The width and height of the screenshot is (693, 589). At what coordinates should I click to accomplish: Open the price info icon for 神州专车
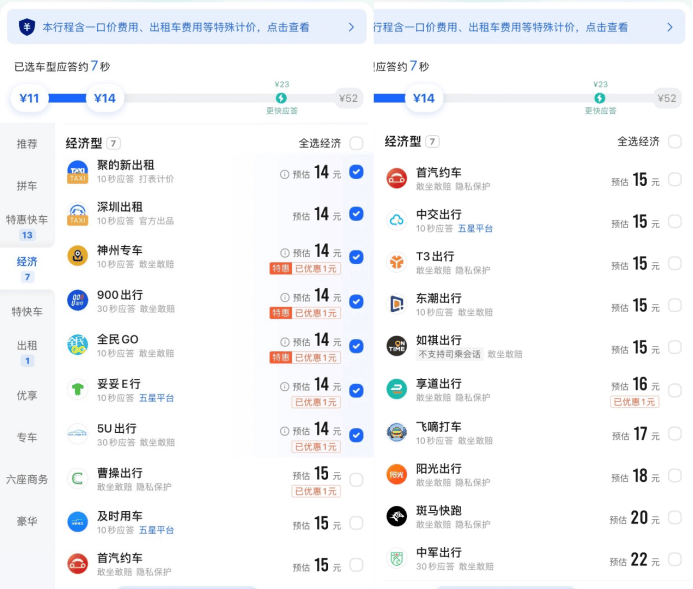[285, 253]
